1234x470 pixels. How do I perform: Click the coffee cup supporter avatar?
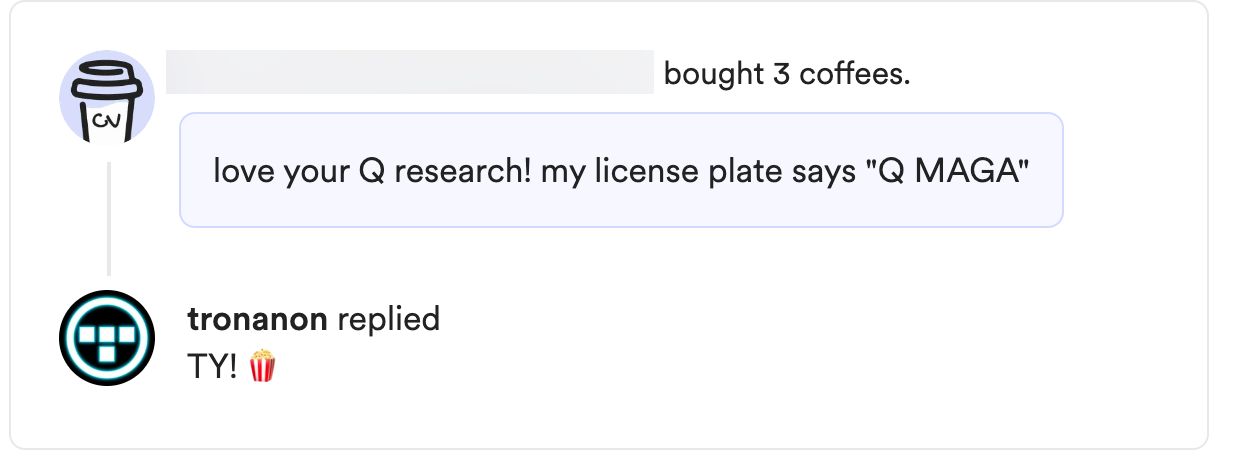(x=107, y=99)
